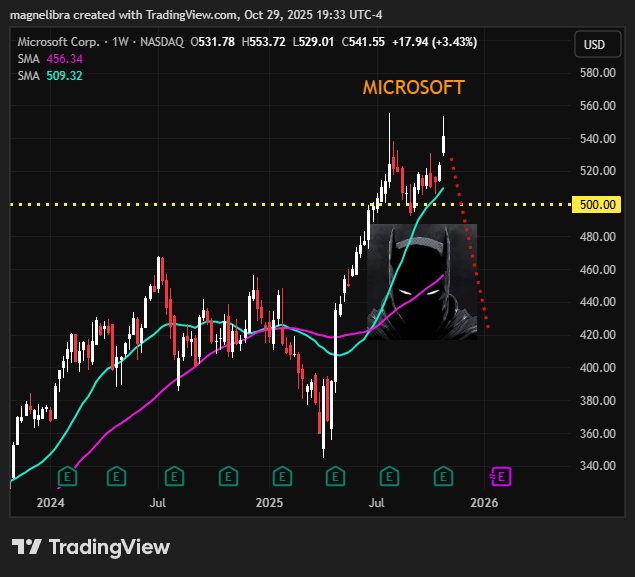
Task: Click the 540.00 price axis label
Action: [x=598, y=138]
